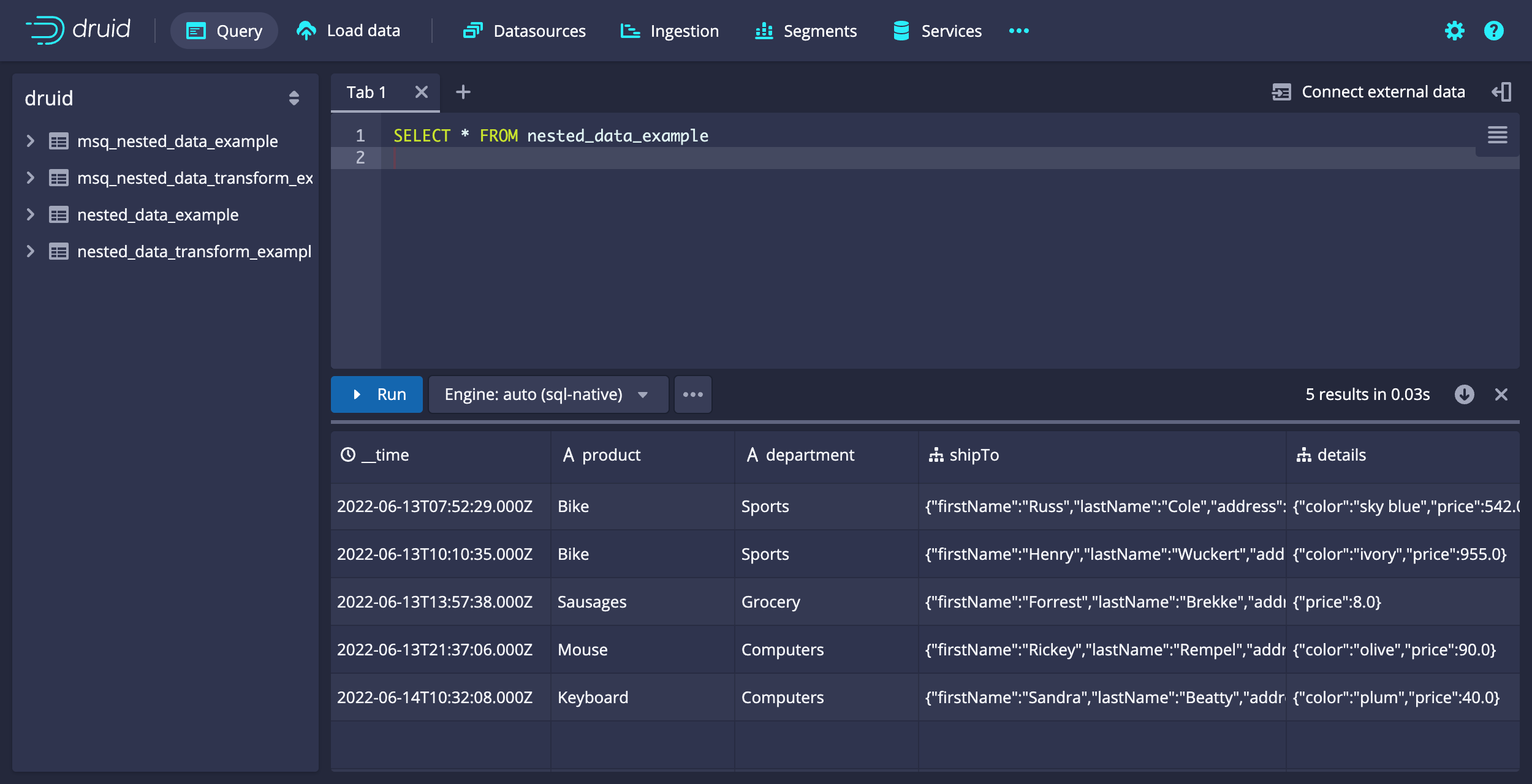Click the settings gear icon
This screenshot has width=1532, height=784.
point(1455,31)
